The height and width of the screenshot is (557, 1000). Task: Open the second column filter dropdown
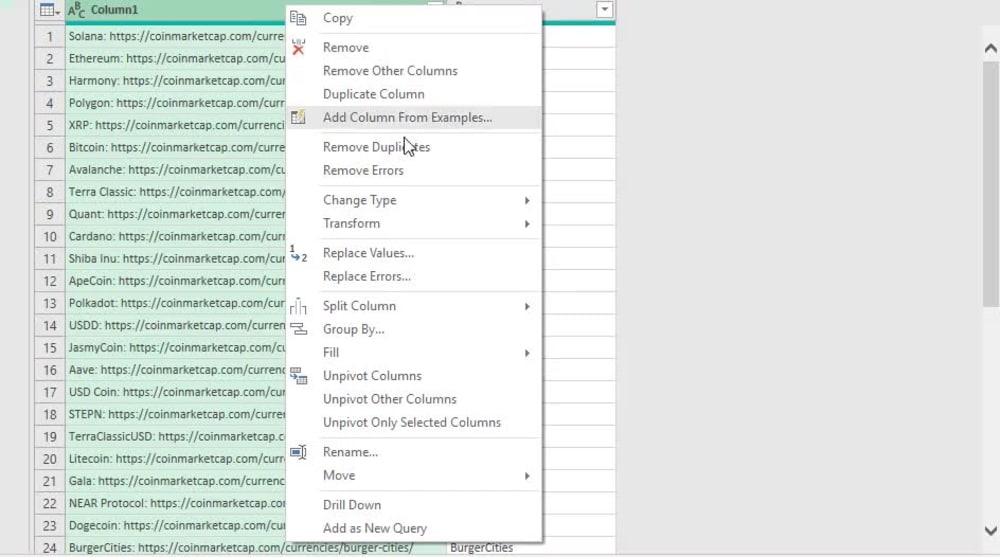(x=605, y=10)
